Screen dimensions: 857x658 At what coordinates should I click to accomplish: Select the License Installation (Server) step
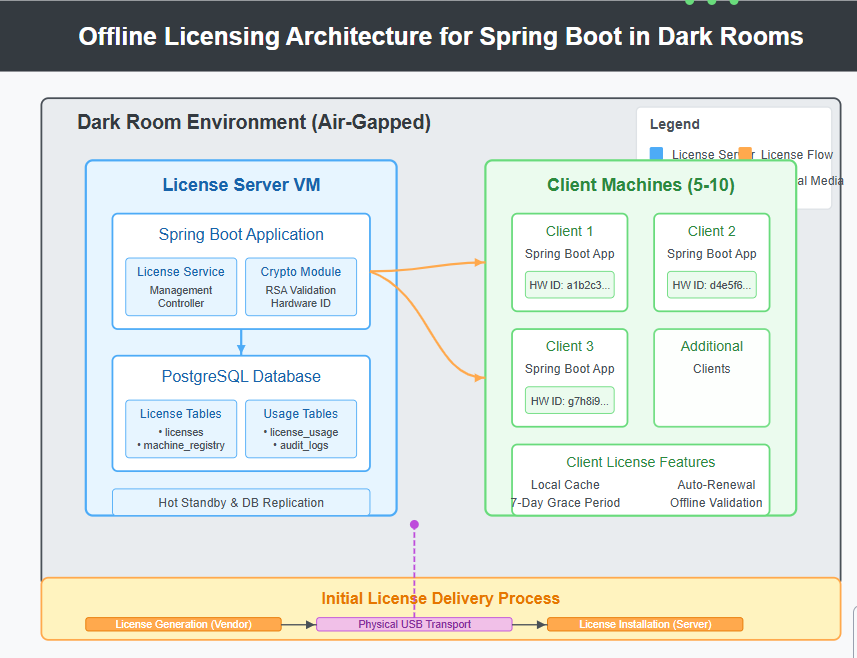click(x=645, y=624)
